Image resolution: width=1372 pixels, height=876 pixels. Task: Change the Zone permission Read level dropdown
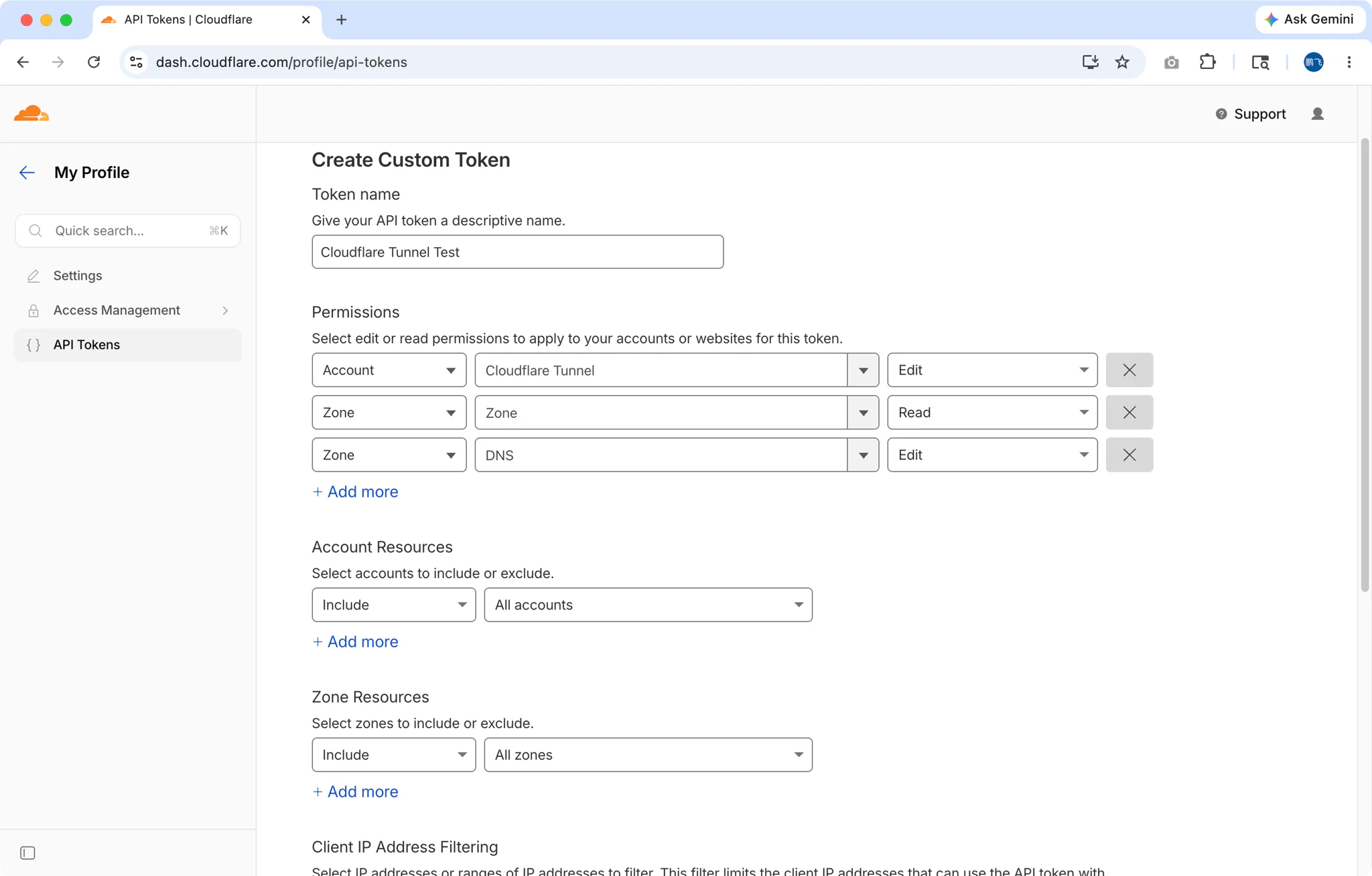pyautogui.click(x=992, y=413)
